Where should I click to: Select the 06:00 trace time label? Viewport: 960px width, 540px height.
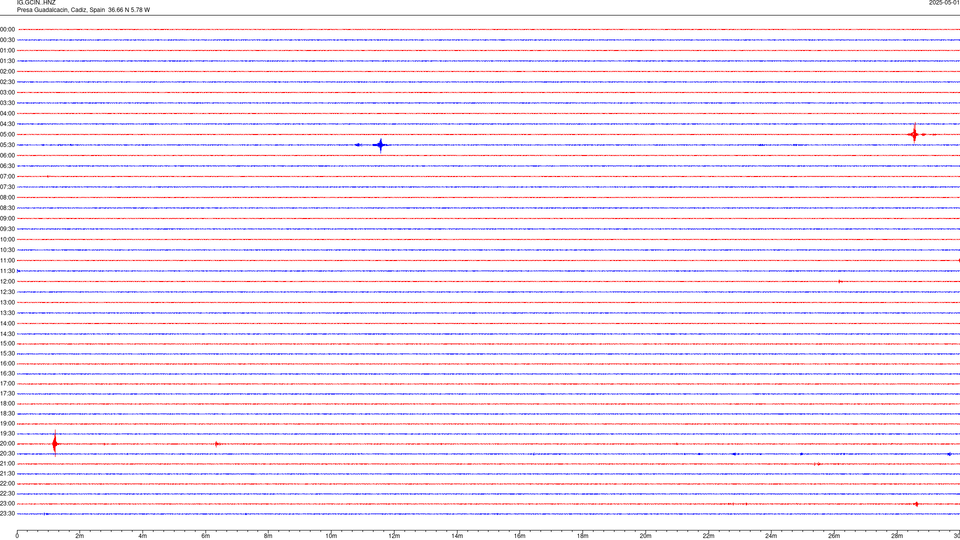click(x=7, y=156)
